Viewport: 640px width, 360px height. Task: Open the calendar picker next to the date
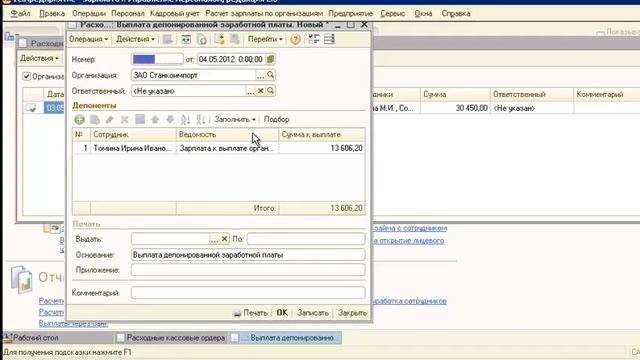click(270, 59)
